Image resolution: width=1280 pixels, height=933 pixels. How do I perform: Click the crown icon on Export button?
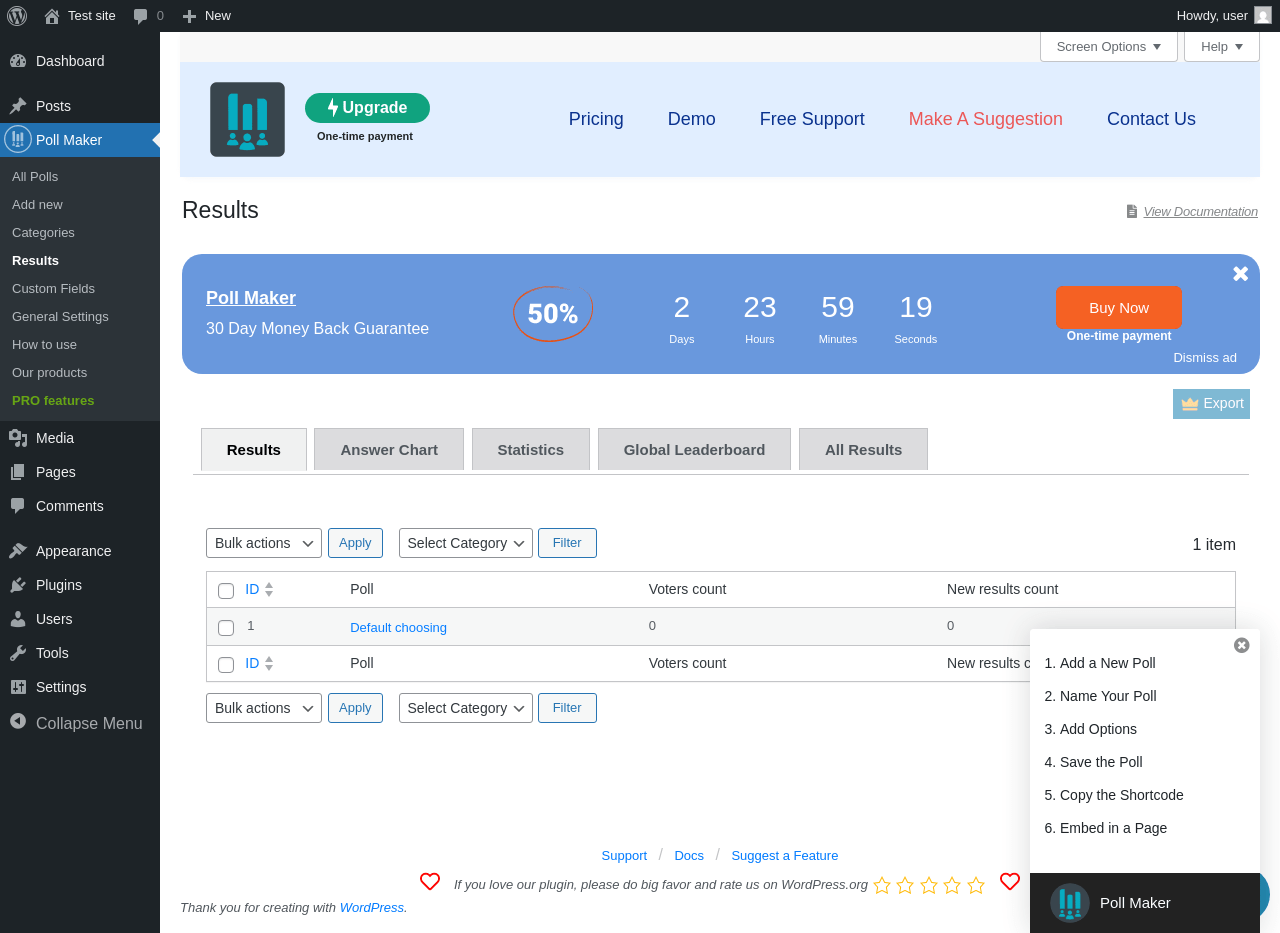pos(1190,404)
